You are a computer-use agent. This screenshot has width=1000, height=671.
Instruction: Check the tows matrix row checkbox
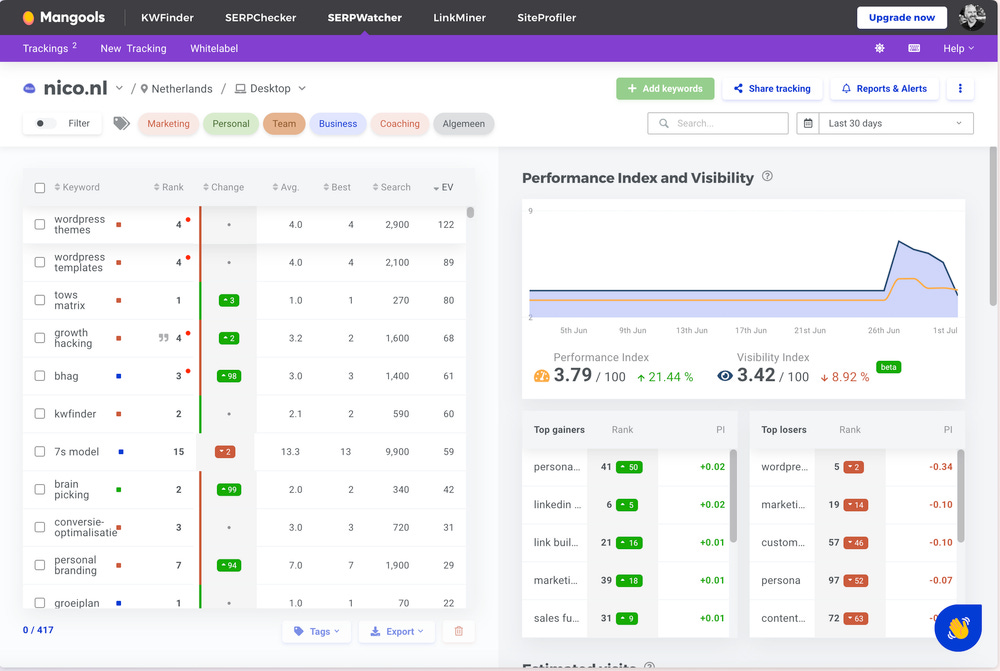tap(40, 300)
